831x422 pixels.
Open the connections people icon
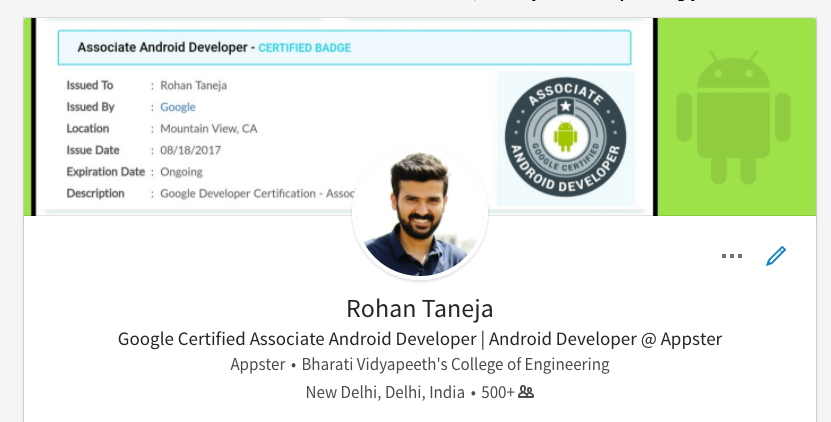click(526, 392)
